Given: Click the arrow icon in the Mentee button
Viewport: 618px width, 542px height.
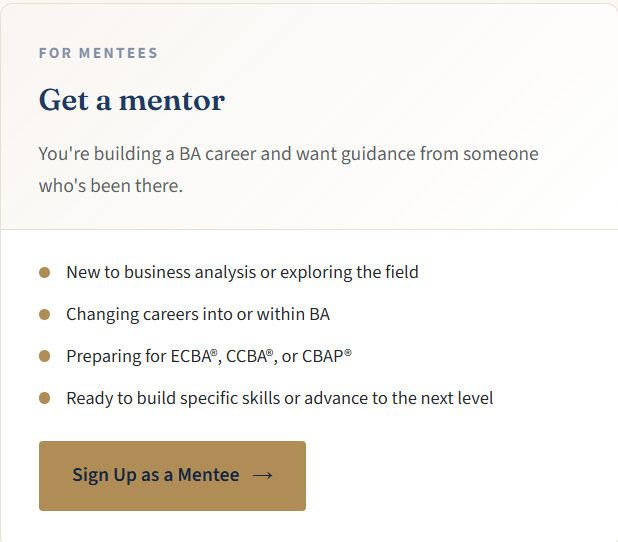Looking at the screenshot, I should 262,475.
